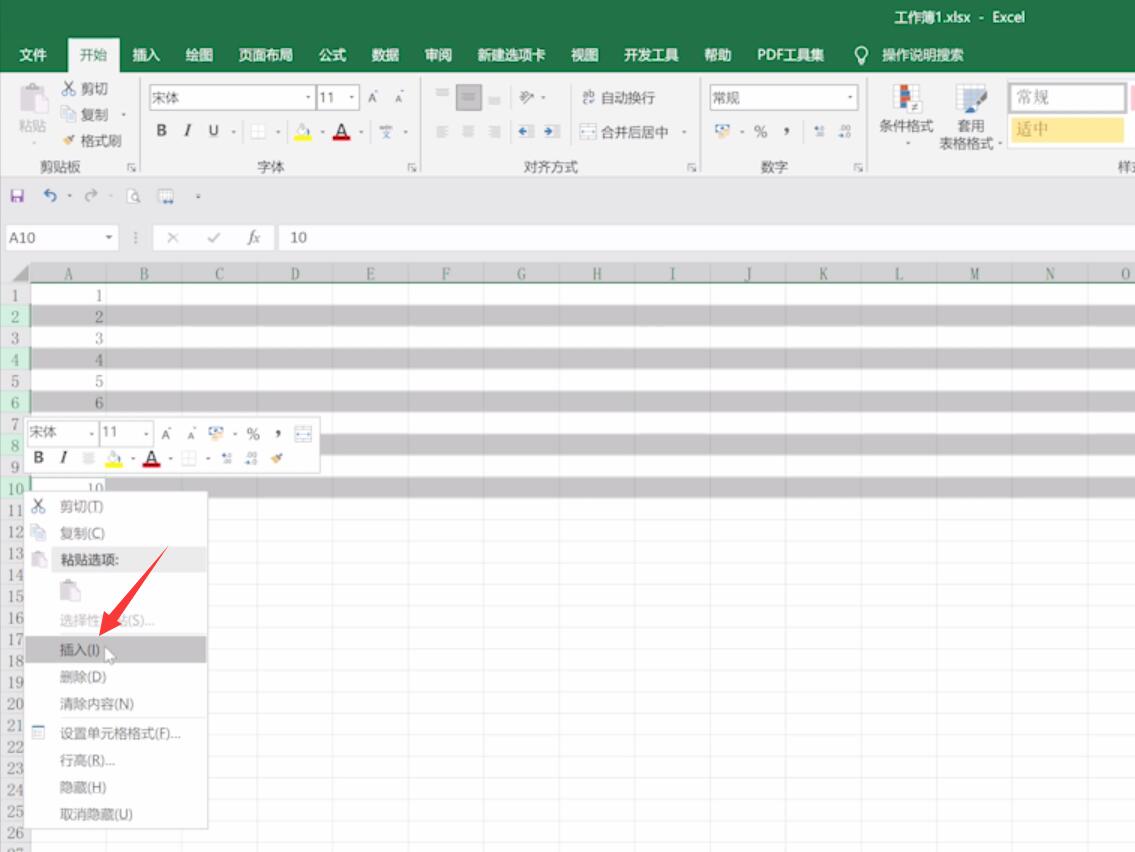
Task: Click the Save icon in quick access toolbar
Action: click(x=17, y=195)
